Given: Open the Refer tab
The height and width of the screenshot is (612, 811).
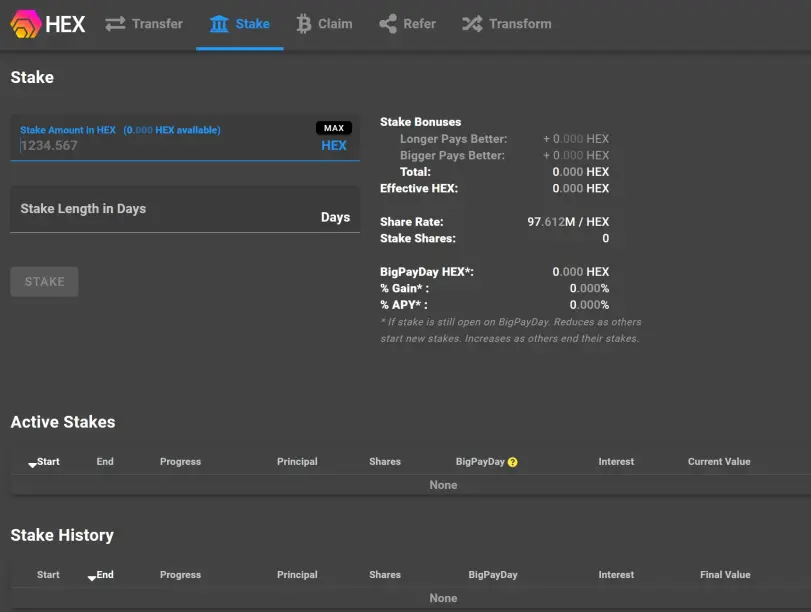Looking at the screenshot, I should pos(408,24).
